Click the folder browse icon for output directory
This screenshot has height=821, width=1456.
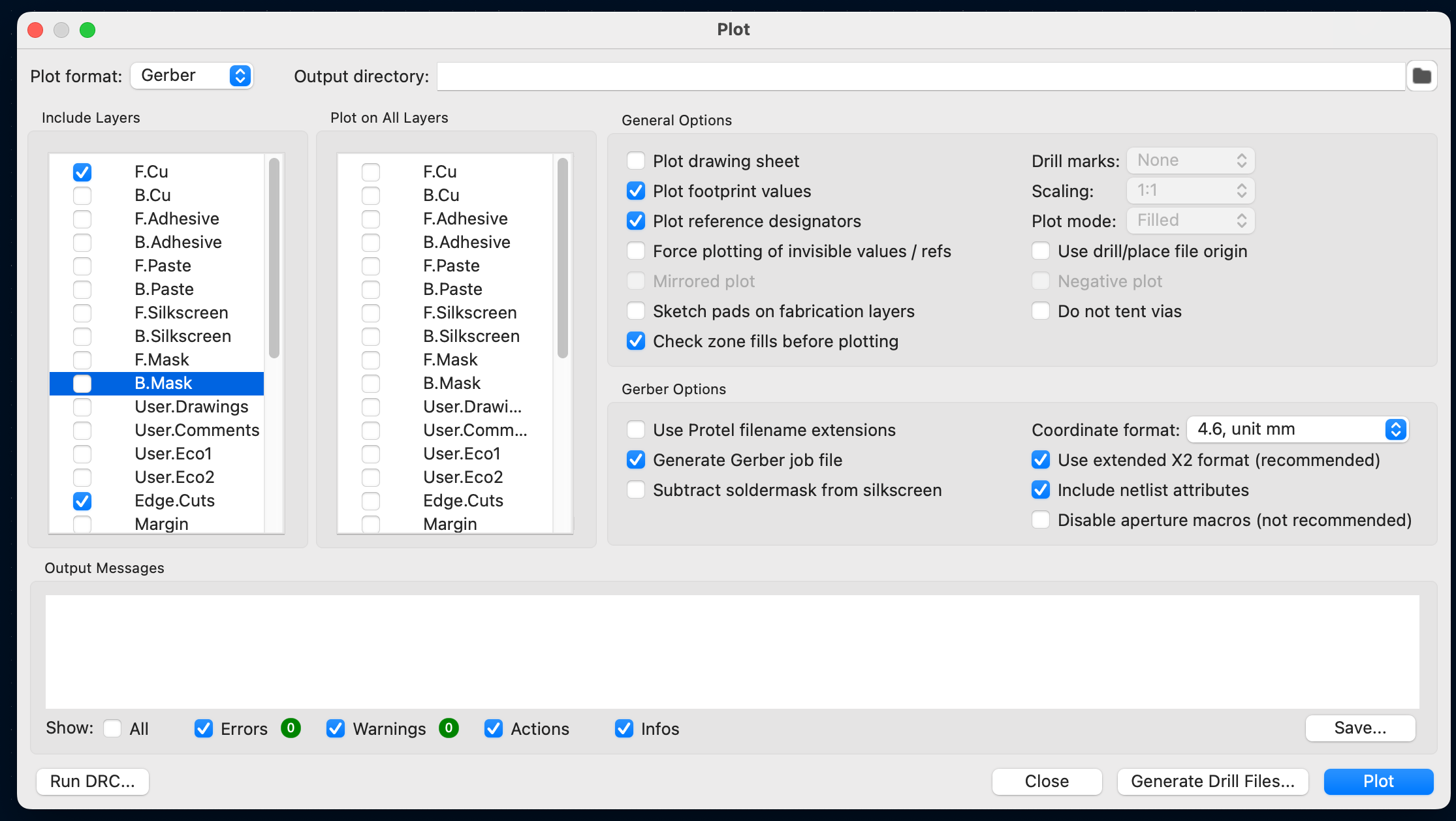[1421, 76]
